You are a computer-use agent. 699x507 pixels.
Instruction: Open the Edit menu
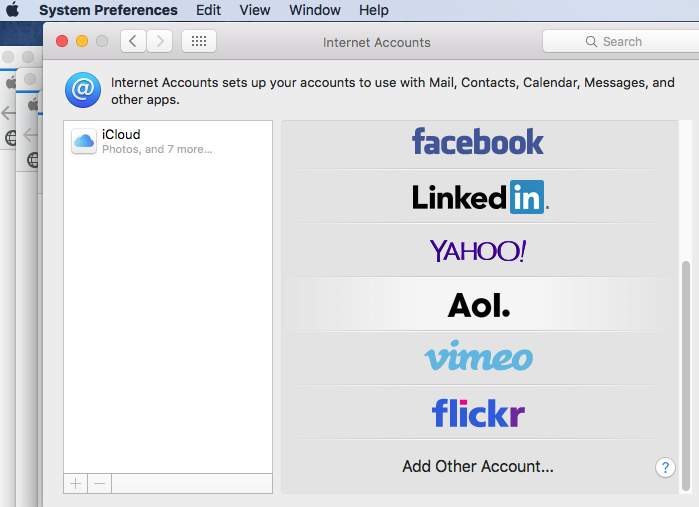point(208,10)
